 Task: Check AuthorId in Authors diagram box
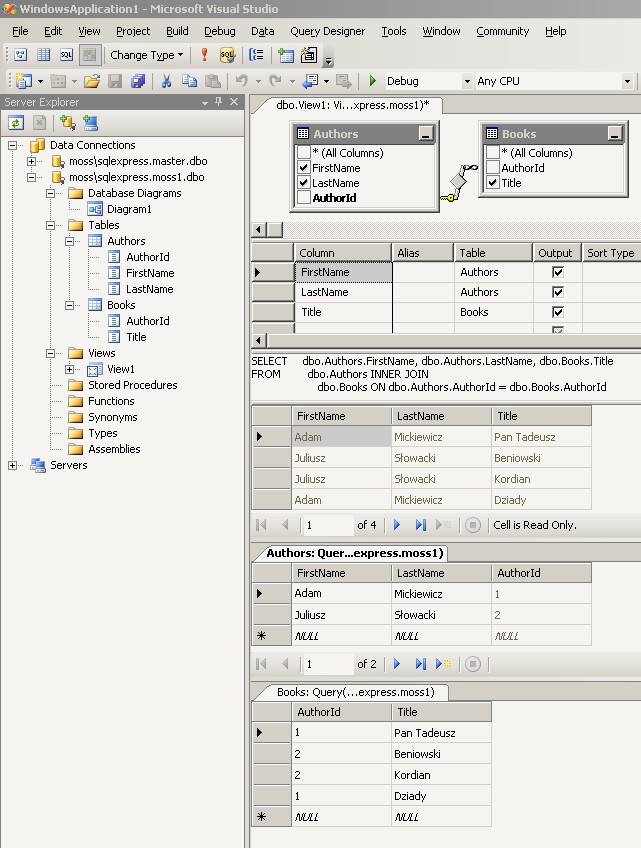click(x=304, y=198)
